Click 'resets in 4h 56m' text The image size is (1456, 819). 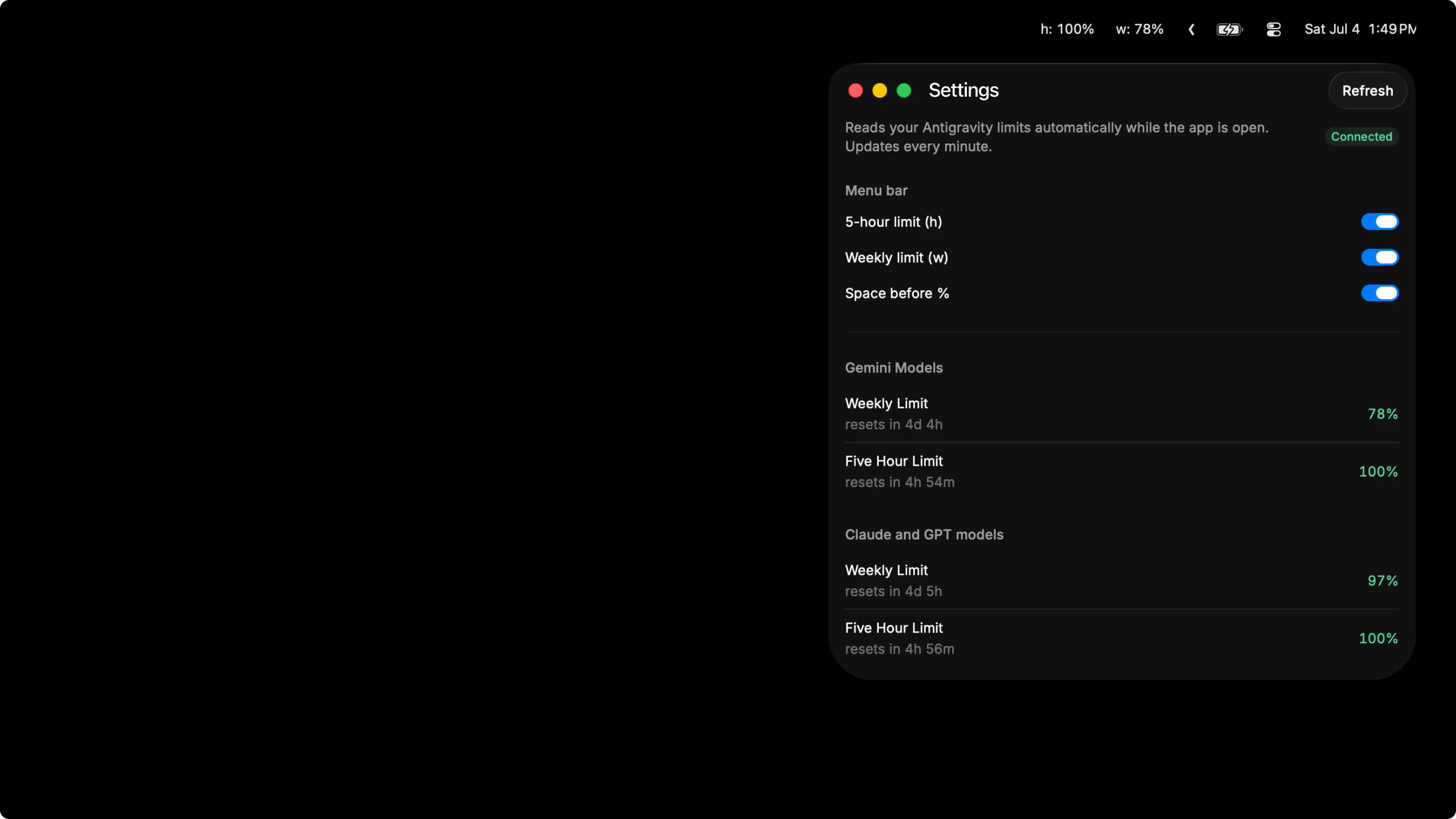point(900,649)
